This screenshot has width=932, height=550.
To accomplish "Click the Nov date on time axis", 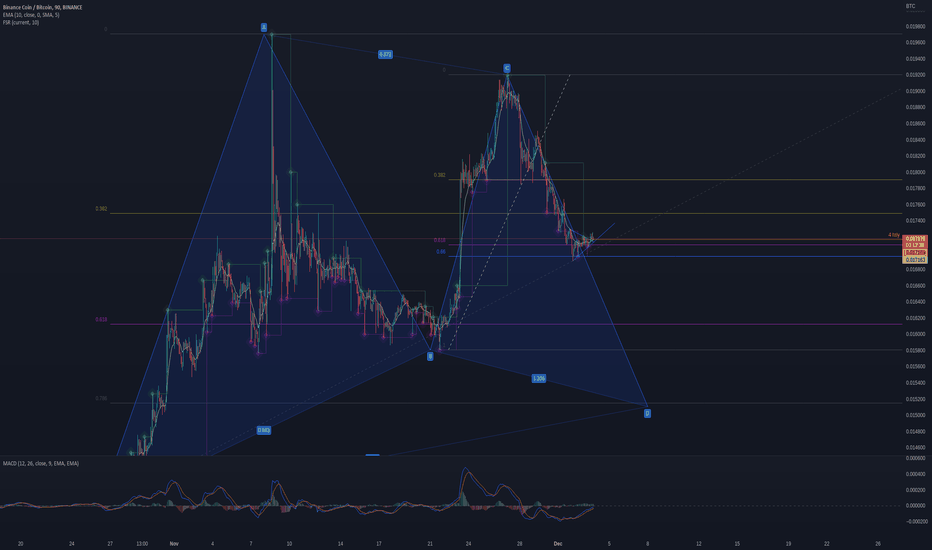I will click(x=174, y=543).
